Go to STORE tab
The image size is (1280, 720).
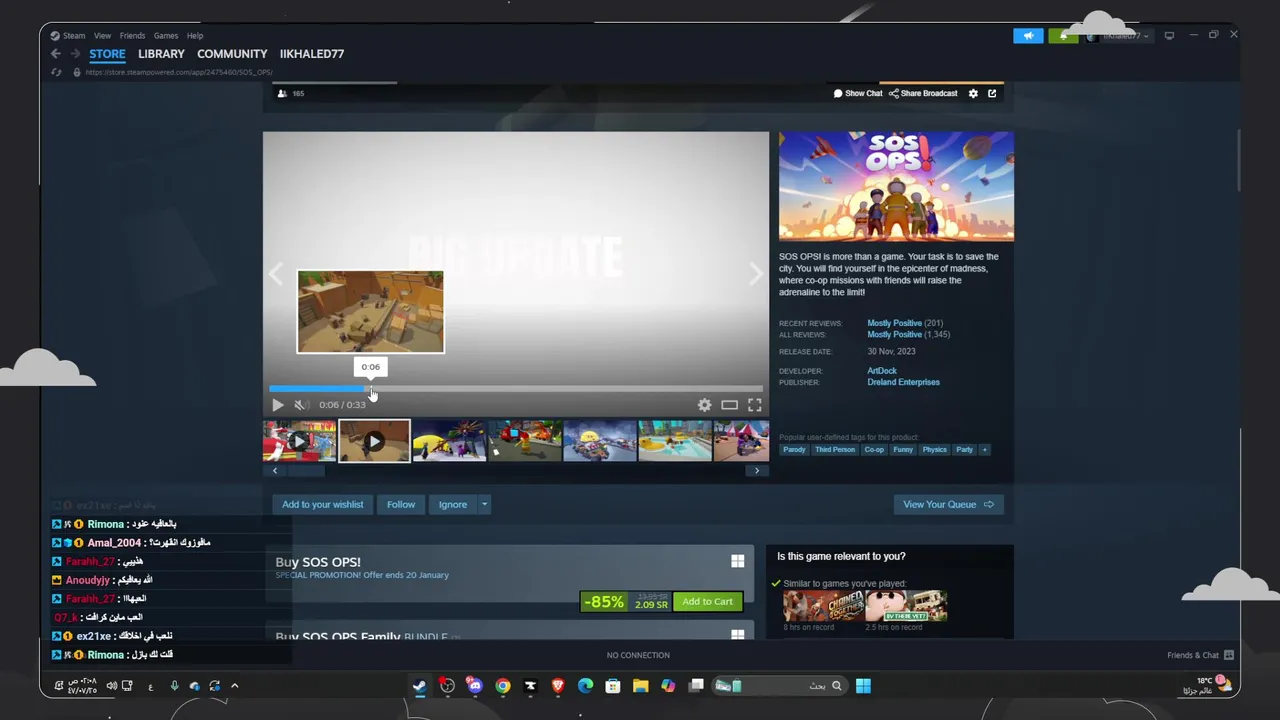click(107, 54)
